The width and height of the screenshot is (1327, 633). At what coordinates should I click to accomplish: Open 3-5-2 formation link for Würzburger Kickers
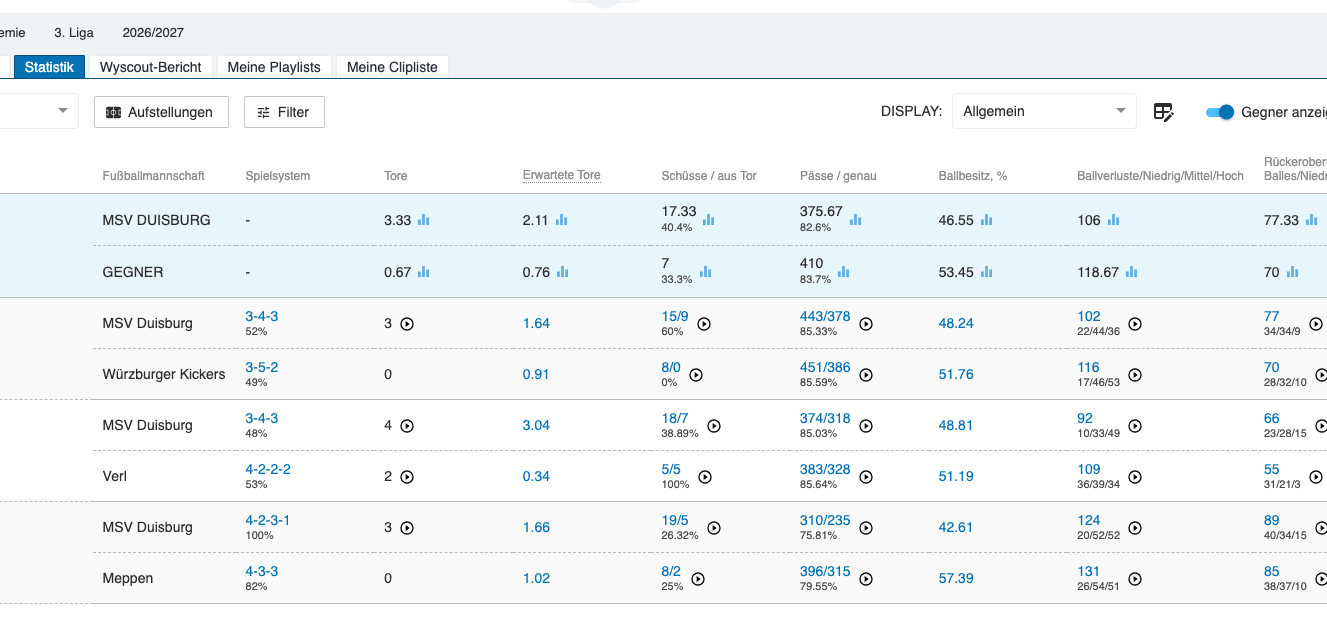coord(262,367)
